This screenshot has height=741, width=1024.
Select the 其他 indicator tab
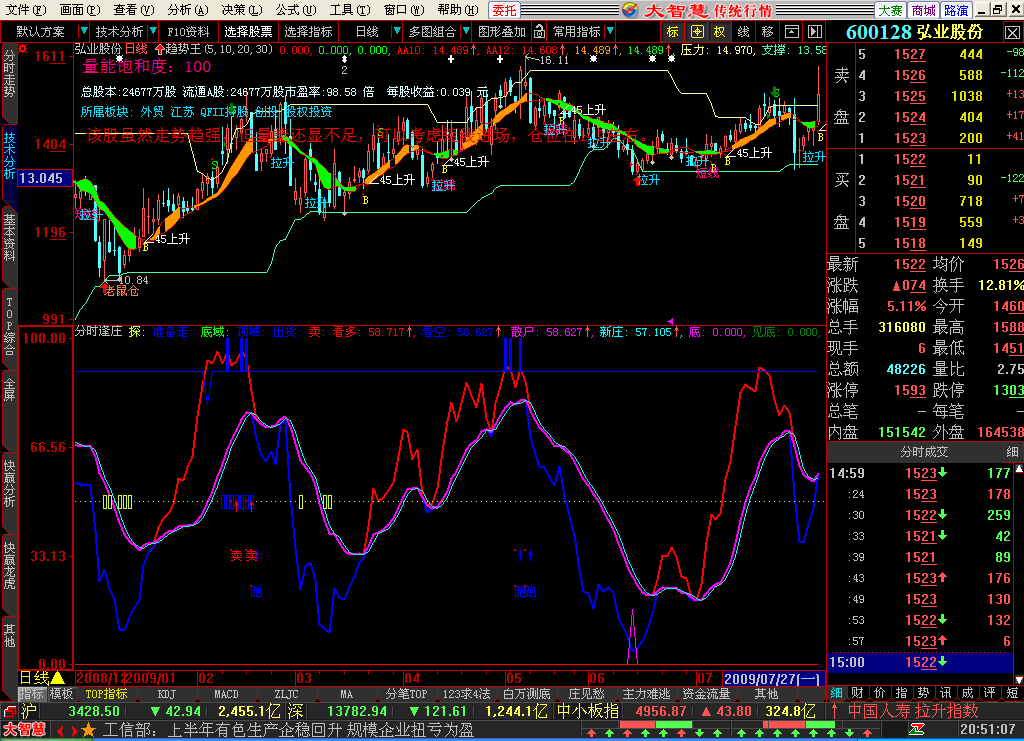pyautogui.click(x=766, y=694)
